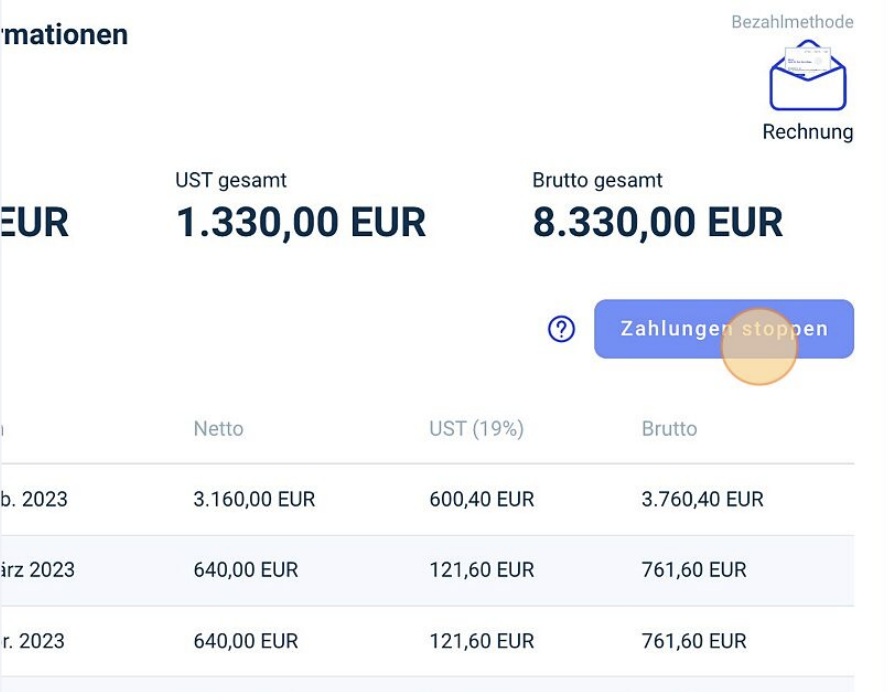Open the Rechnung envelope icon
Screen dimensions: 888x692
coord(808,75)
